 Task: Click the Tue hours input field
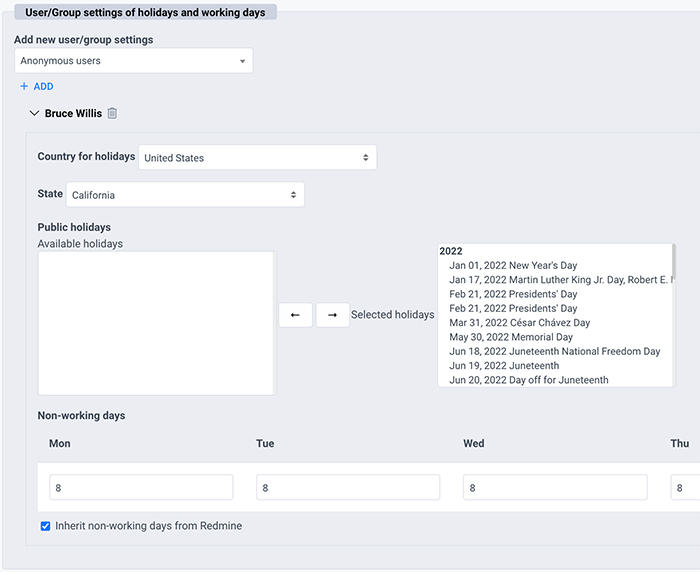point(348,487)
